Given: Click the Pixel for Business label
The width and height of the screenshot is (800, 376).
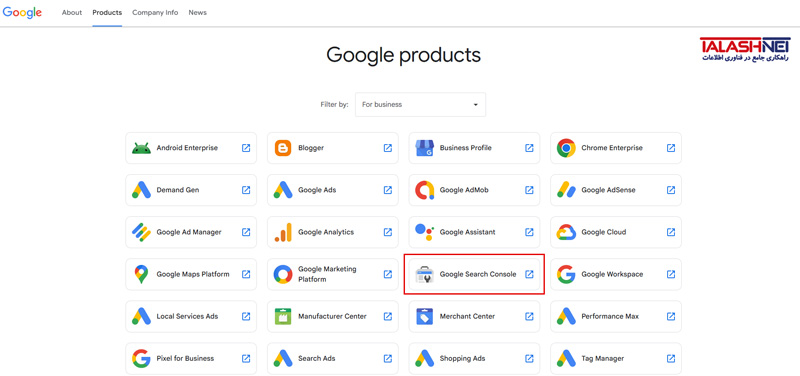Looking at the screenshot, I should pos(185,359).
